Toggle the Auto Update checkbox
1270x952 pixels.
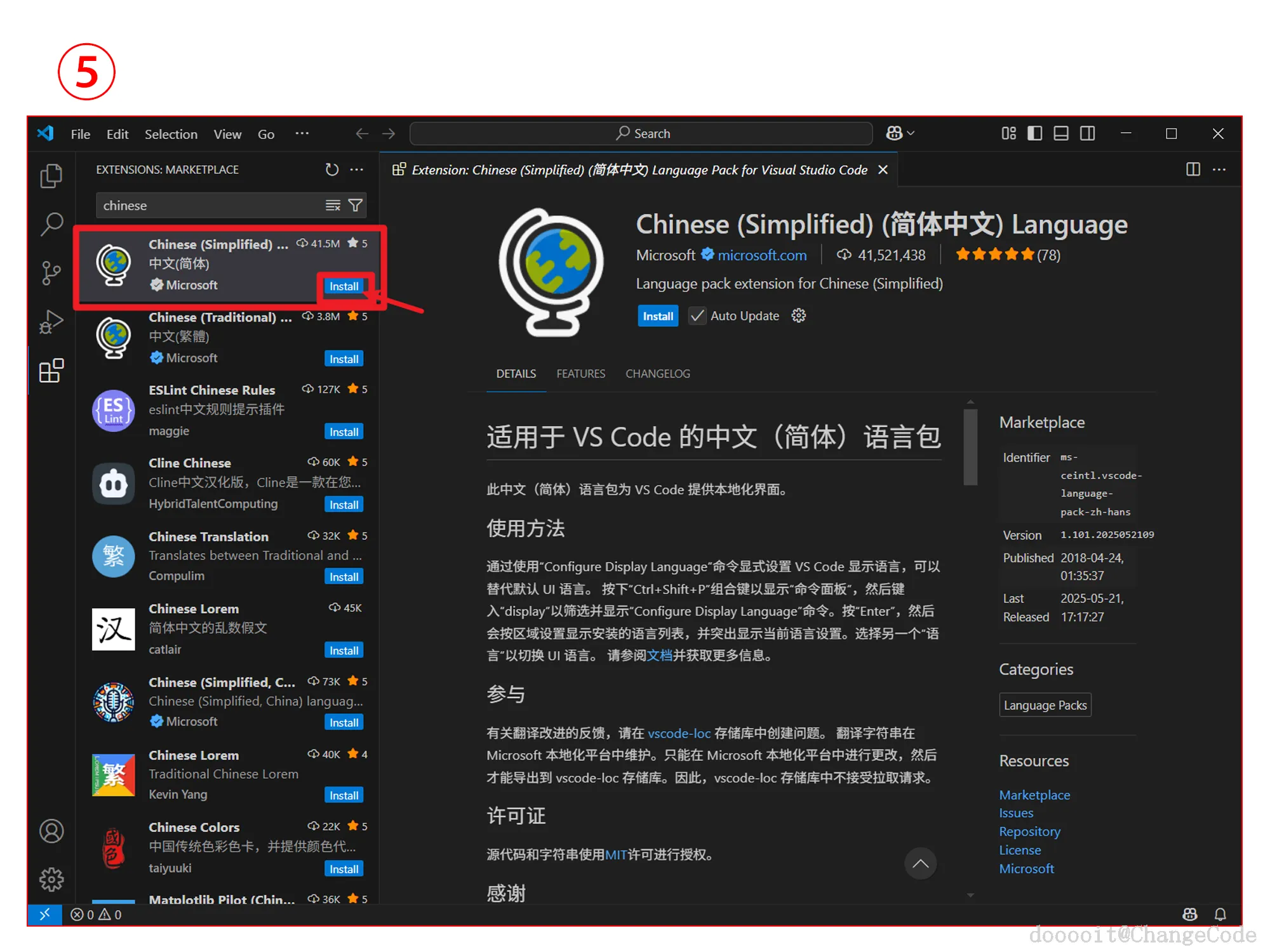pyautogui.click(x=697, y=315)
